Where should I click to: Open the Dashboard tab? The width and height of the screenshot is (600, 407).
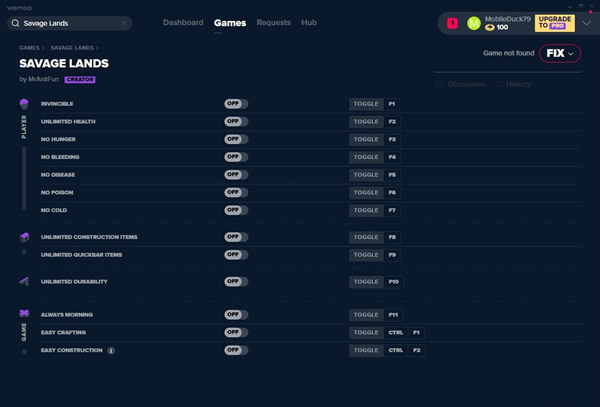183,23
